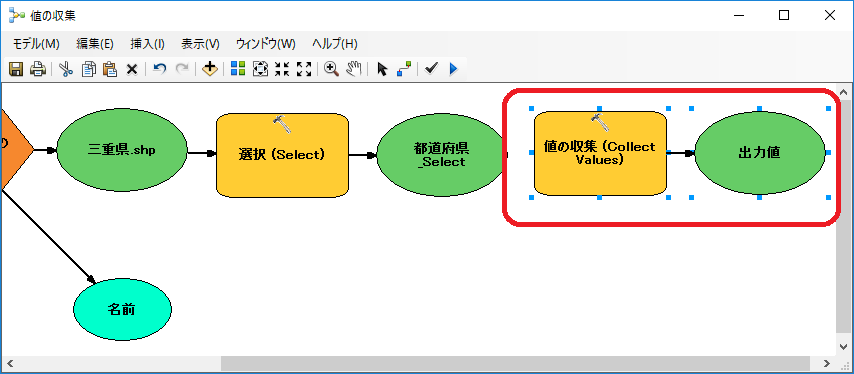Click the Cut scissors icon
The width and height of the screenshot is (854, 374).
(66, 69)
